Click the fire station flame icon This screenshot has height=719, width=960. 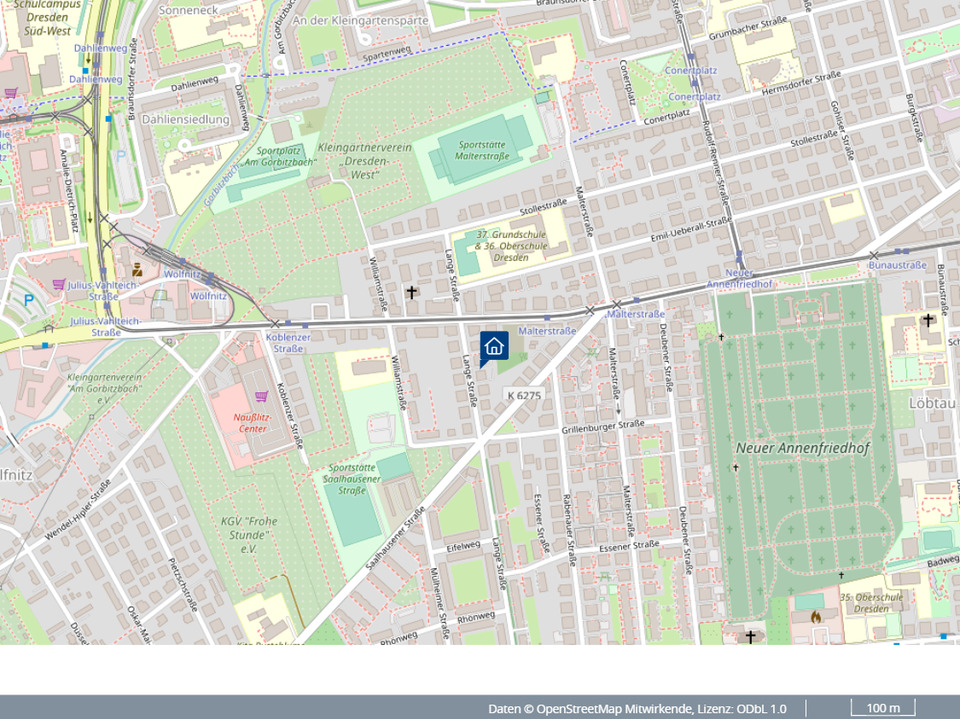815,617
